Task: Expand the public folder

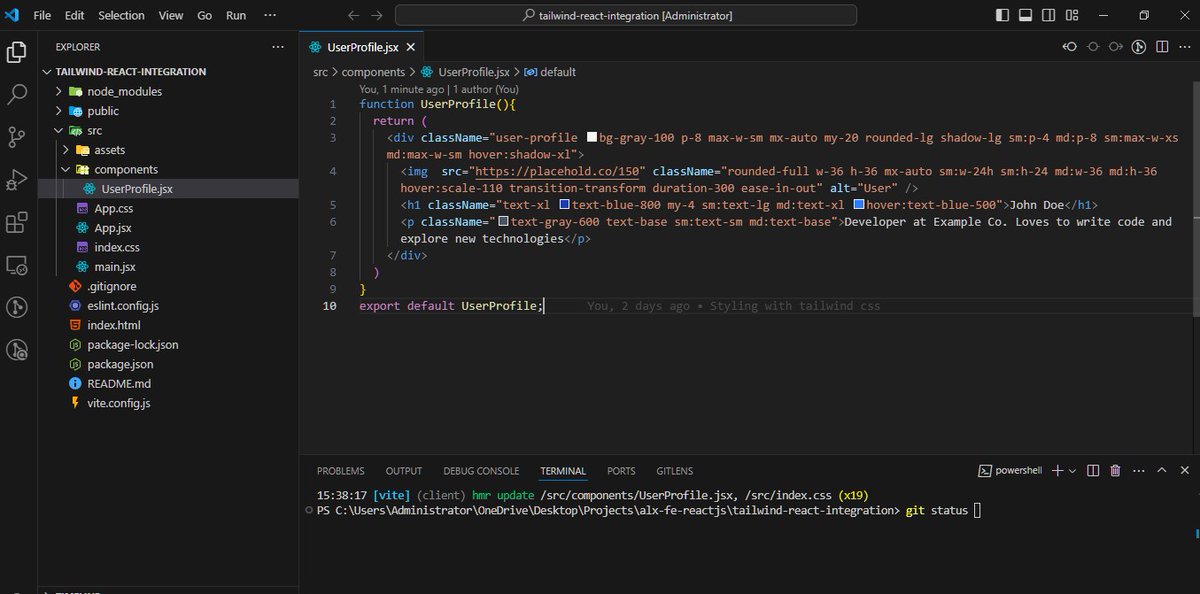Action: [103, 111]
